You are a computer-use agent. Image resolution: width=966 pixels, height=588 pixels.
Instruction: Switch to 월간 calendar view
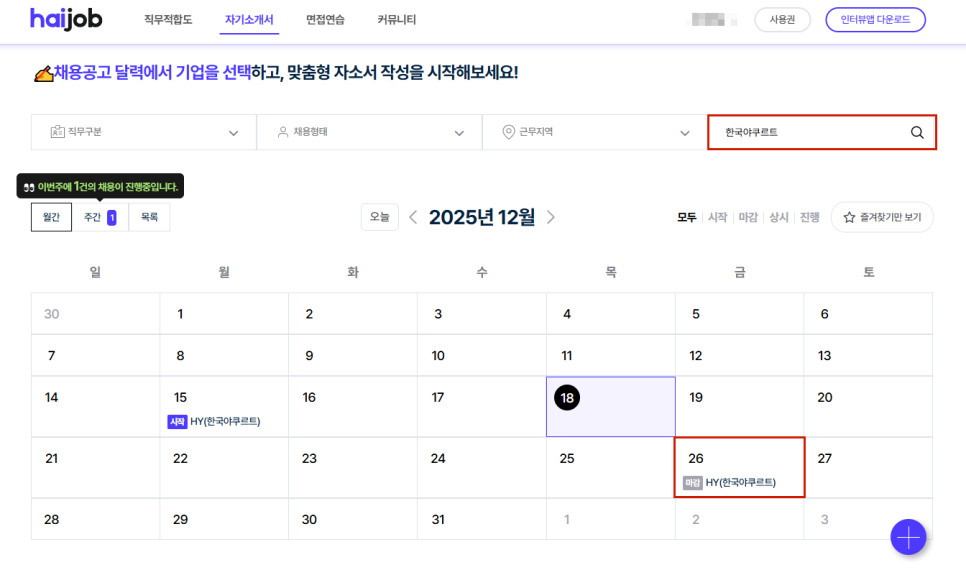point(51,217)
